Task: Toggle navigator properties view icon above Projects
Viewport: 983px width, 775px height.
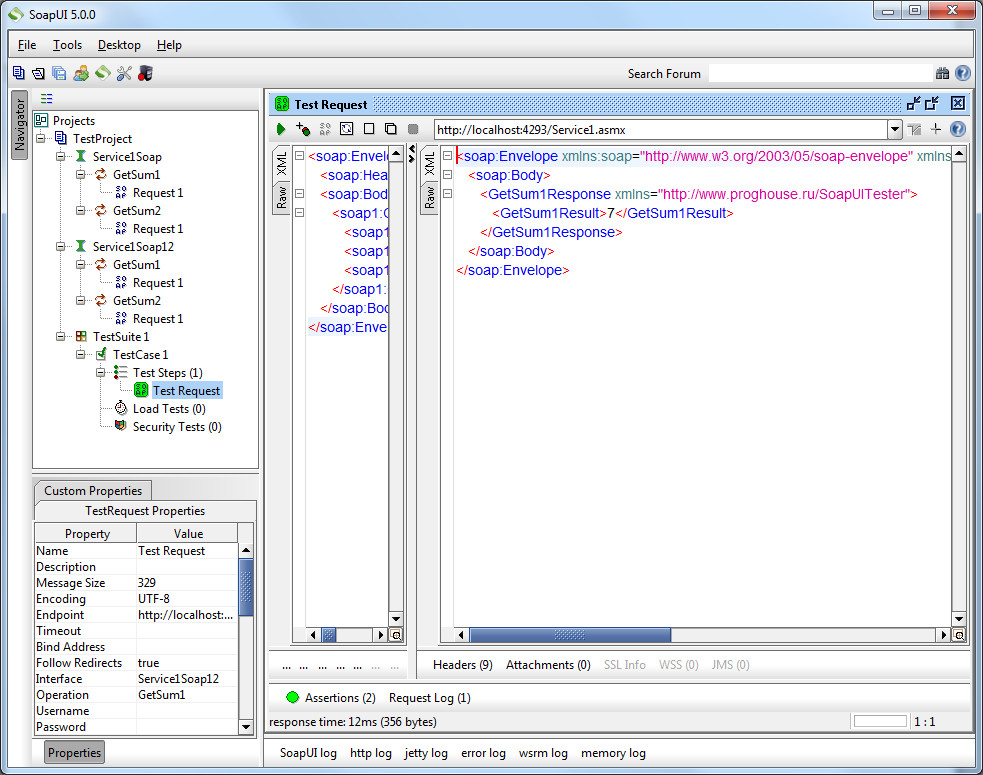Action: [46, 98]
